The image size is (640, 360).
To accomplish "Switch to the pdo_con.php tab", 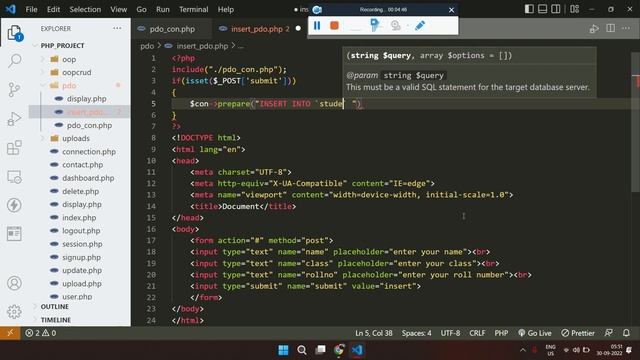I will (172, 29).
